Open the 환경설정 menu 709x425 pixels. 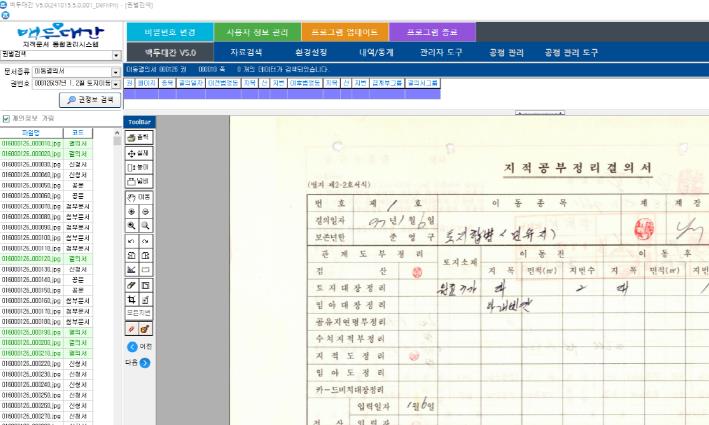point(312,52)
